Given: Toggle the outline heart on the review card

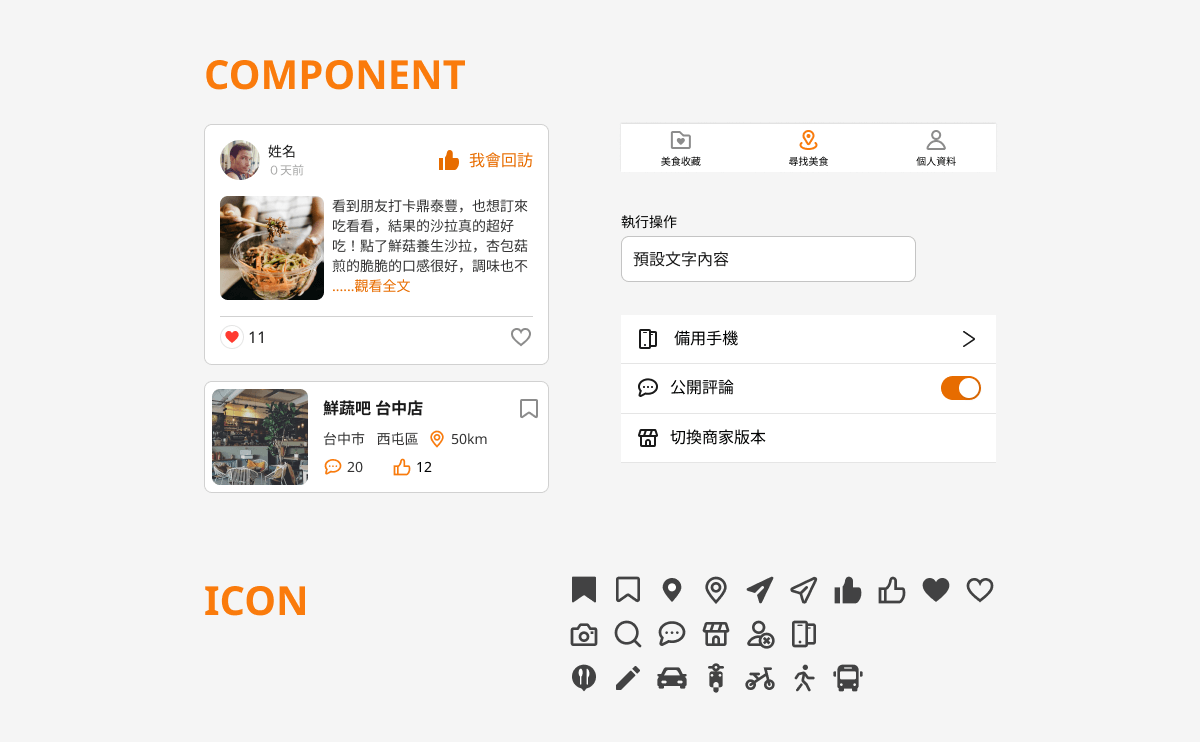Looking at the screenshot, I should [521, 337].
